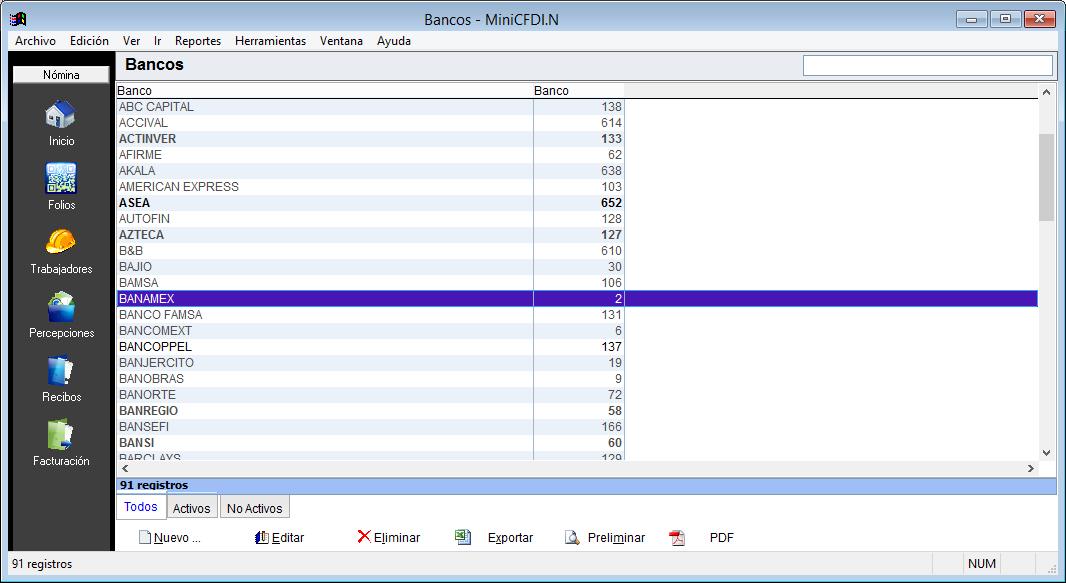Open the Facturación sidebar icon

pos(61,435)
